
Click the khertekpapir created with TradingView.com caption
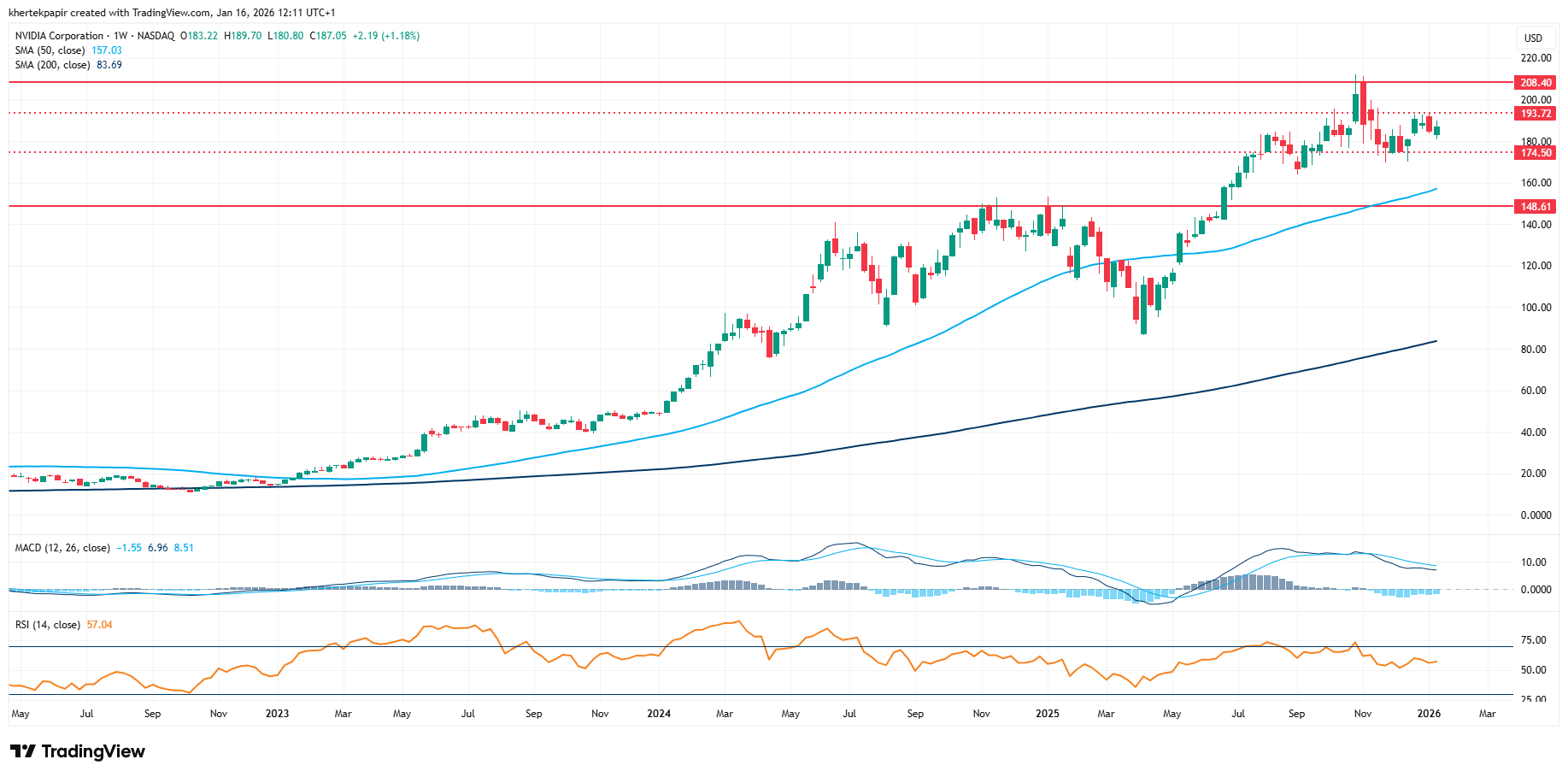click(x=172, y=13)
